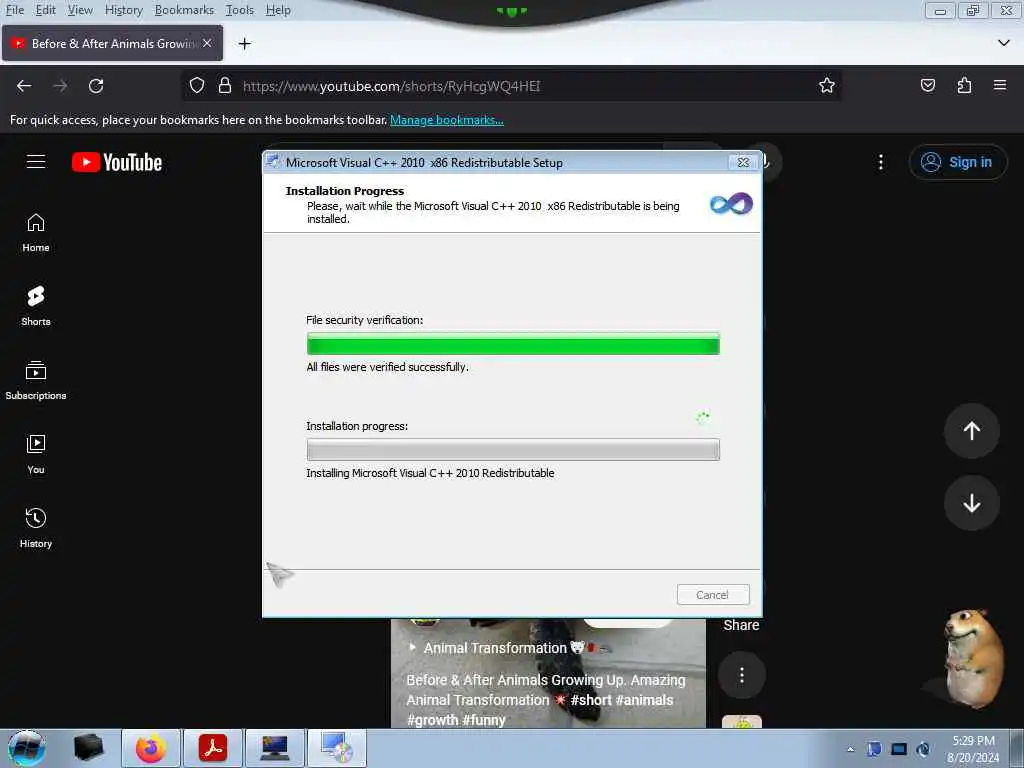Click the #short hashtag
Screen dimensions: 1024x768
pyautogui.click(x=591, y=700)
